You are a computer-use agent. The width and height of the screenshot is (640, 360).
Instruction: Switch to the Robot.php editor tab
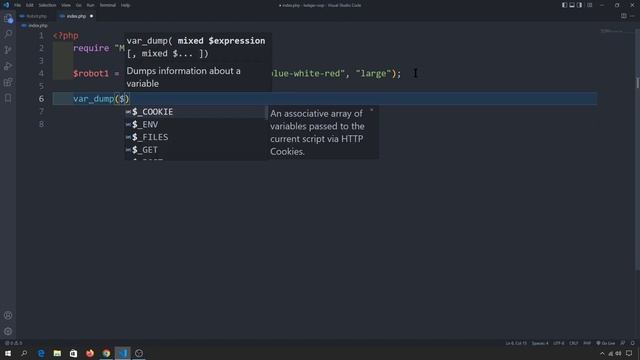pyautogui.click(x=34, y=16)
